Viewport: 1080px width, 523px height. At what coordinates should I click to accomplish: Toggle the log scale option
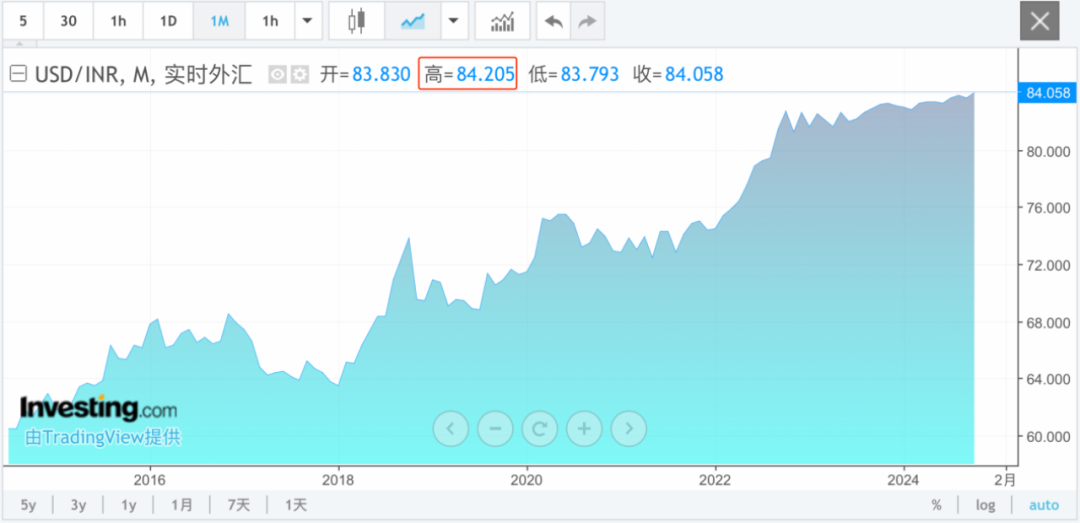(985, 505)
